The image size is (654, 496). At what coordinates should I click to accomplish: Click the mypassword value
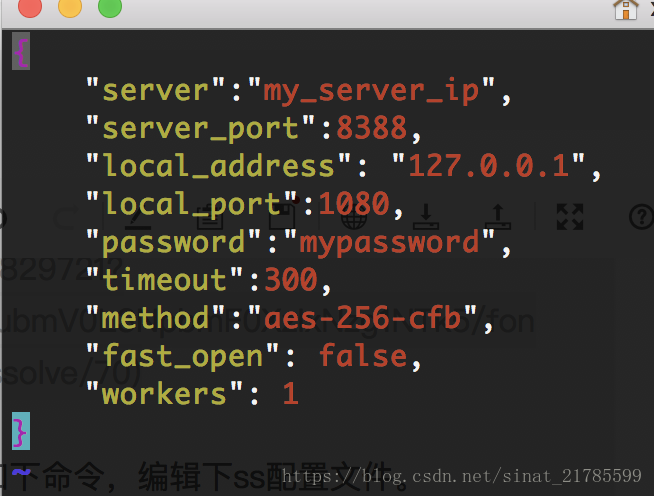[x=390, y=242]
